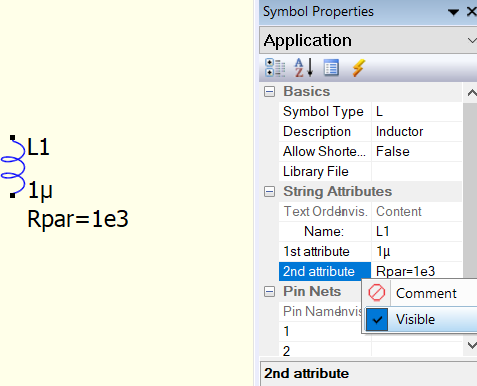Viewport: 477px width, 386px height.
Task: Open the Property Pages icon
Action: pyautogui.click(x=331, y=68)
